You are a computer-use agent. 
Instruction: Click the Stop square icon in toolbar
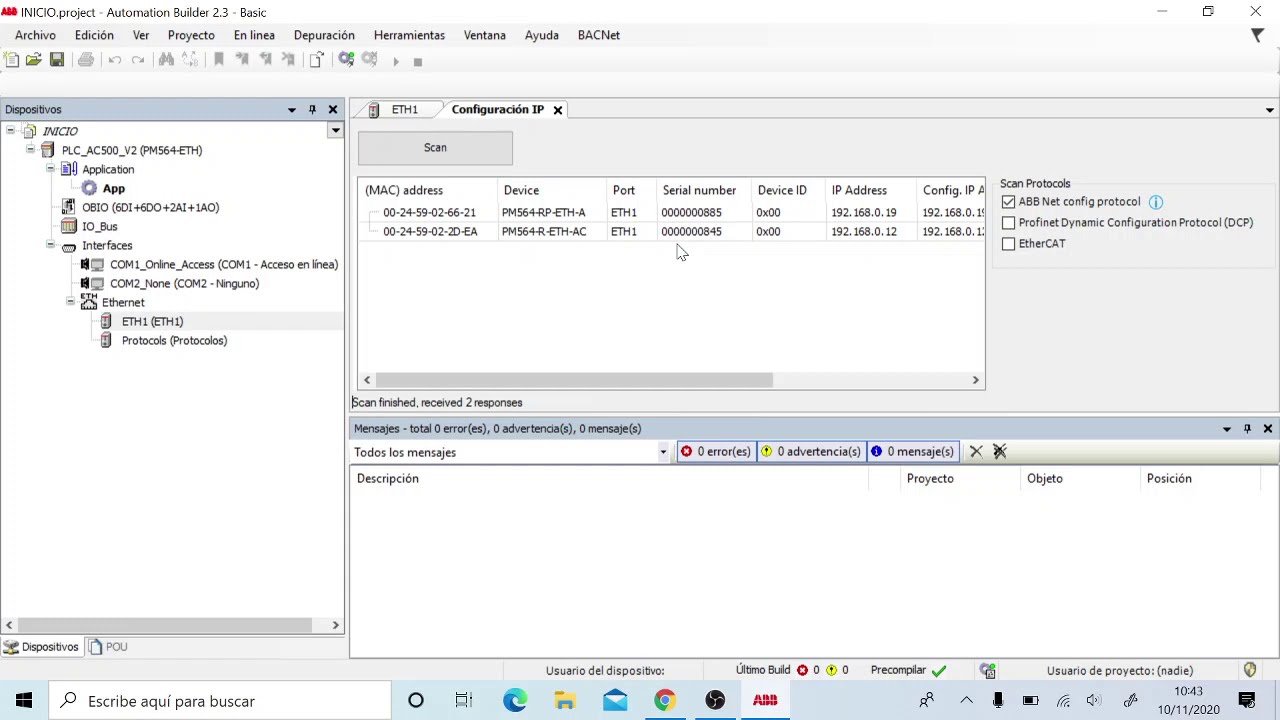click(418, 61)
